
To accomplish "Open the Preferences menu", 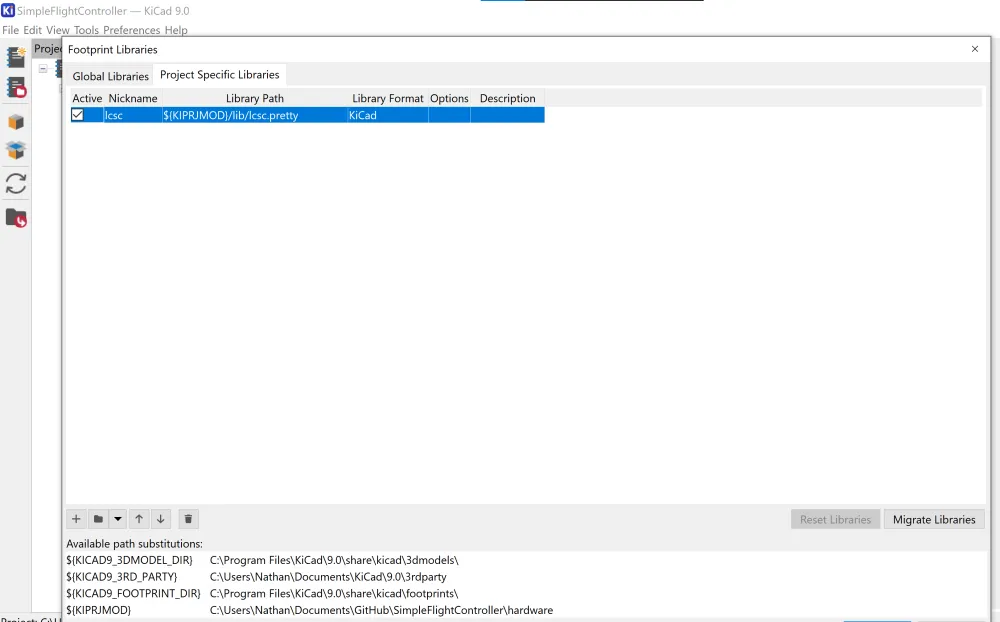I will (132, 30).
